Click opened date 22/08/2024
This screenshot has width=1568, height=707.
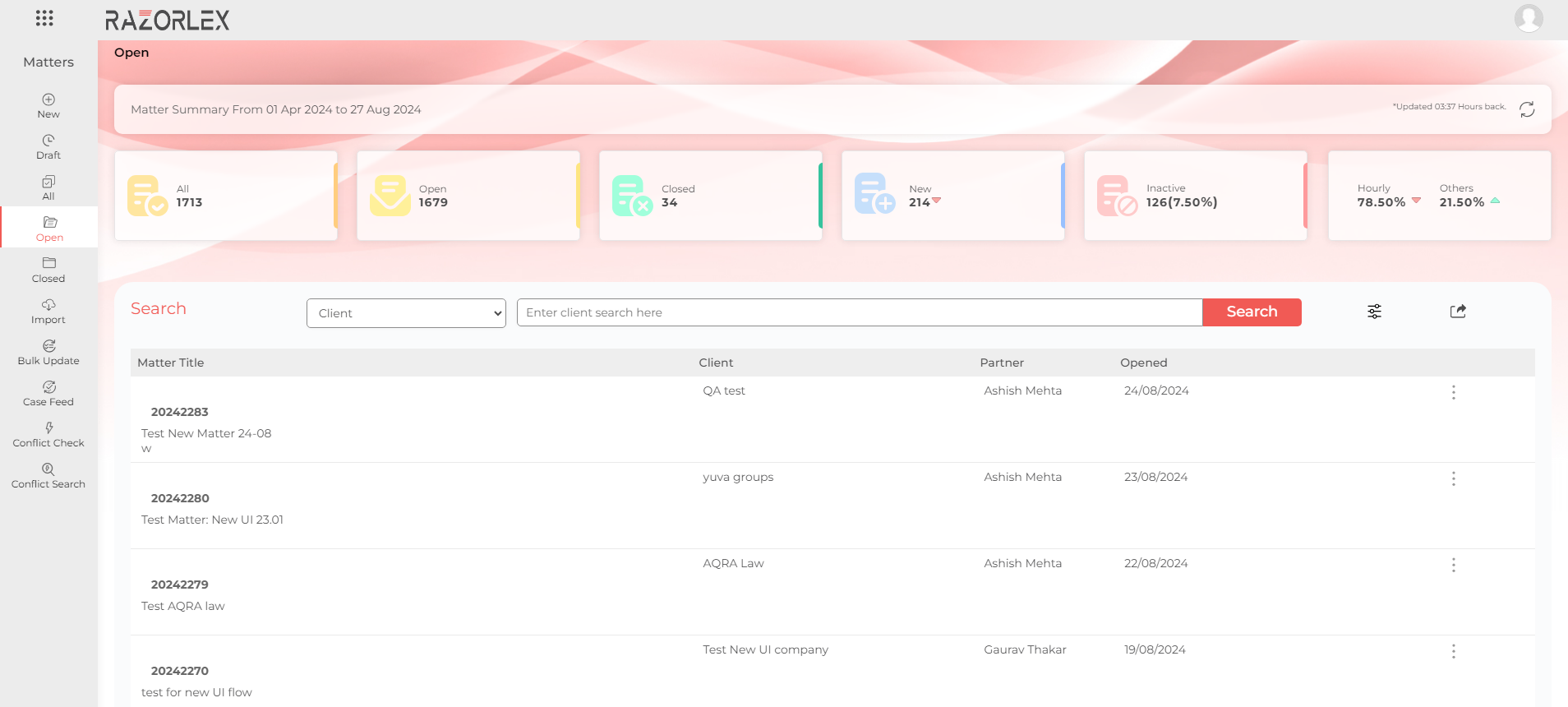[1155, 563]
